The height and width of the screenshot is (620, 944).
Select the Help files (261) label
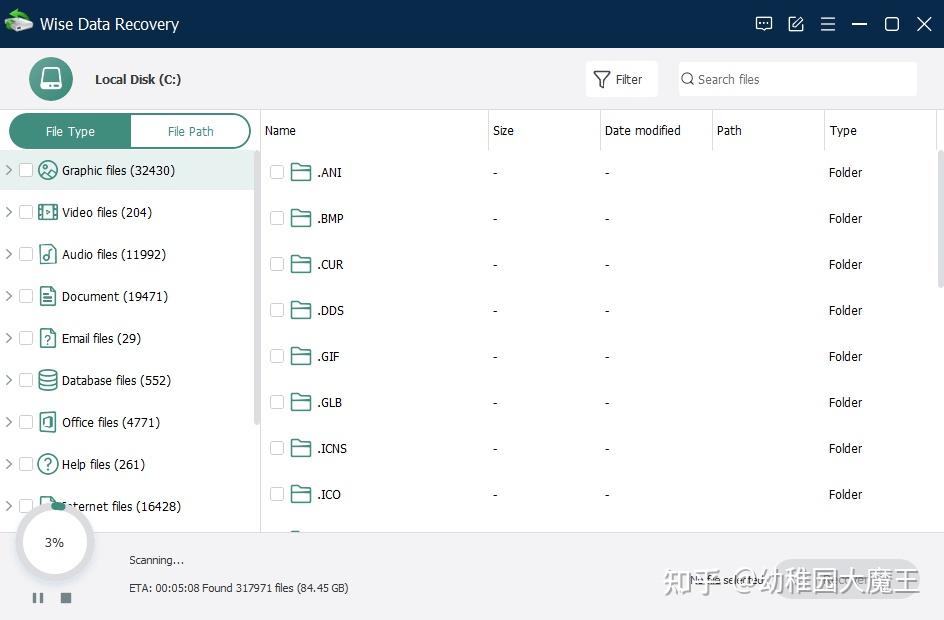(104, 464)
